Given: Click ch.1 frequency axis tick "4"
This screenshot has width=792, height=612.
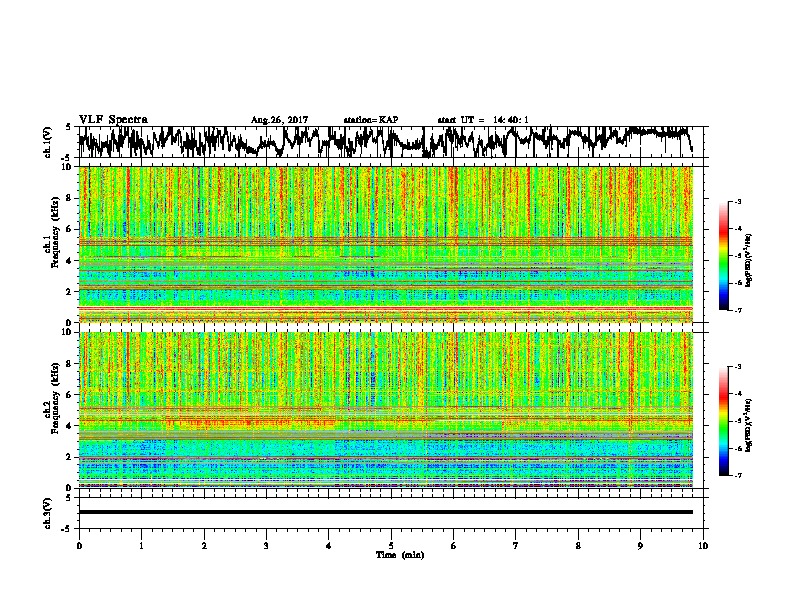Looking at the screenshot, I should click(x=70, y=261).
